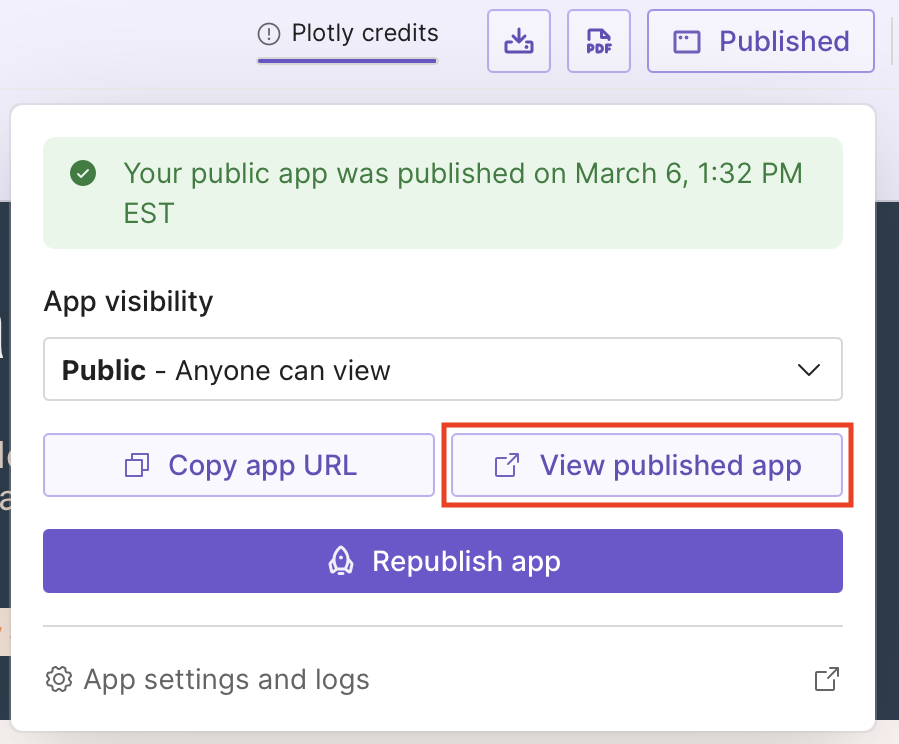The image size is (899, 744).
Task: Open View published app
Action: point(646,465)
